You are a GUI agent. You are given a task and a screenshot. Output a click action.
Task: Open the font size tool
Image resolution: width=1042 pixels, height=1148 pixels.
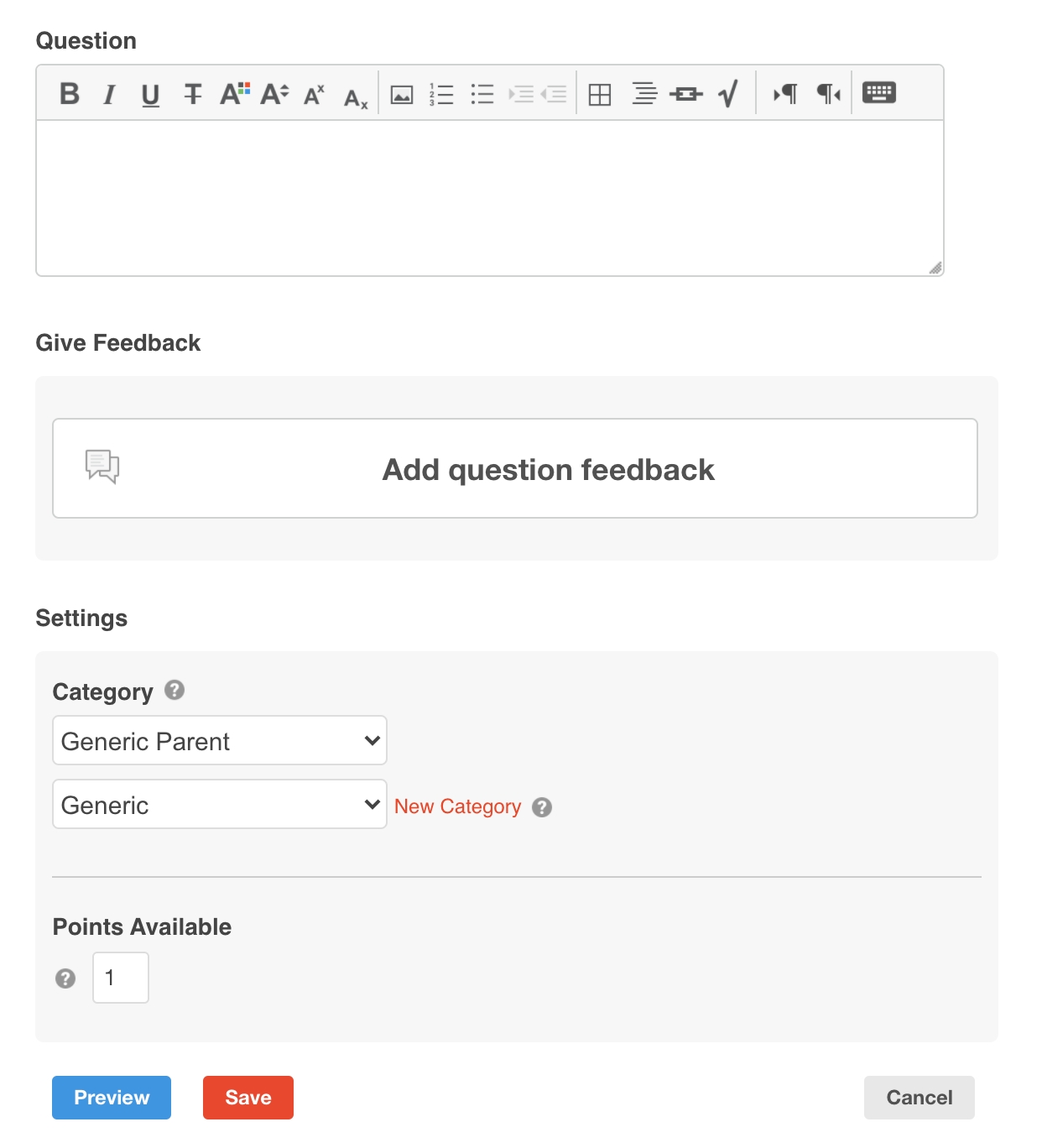pyautogui.click(x=274, y=94)
